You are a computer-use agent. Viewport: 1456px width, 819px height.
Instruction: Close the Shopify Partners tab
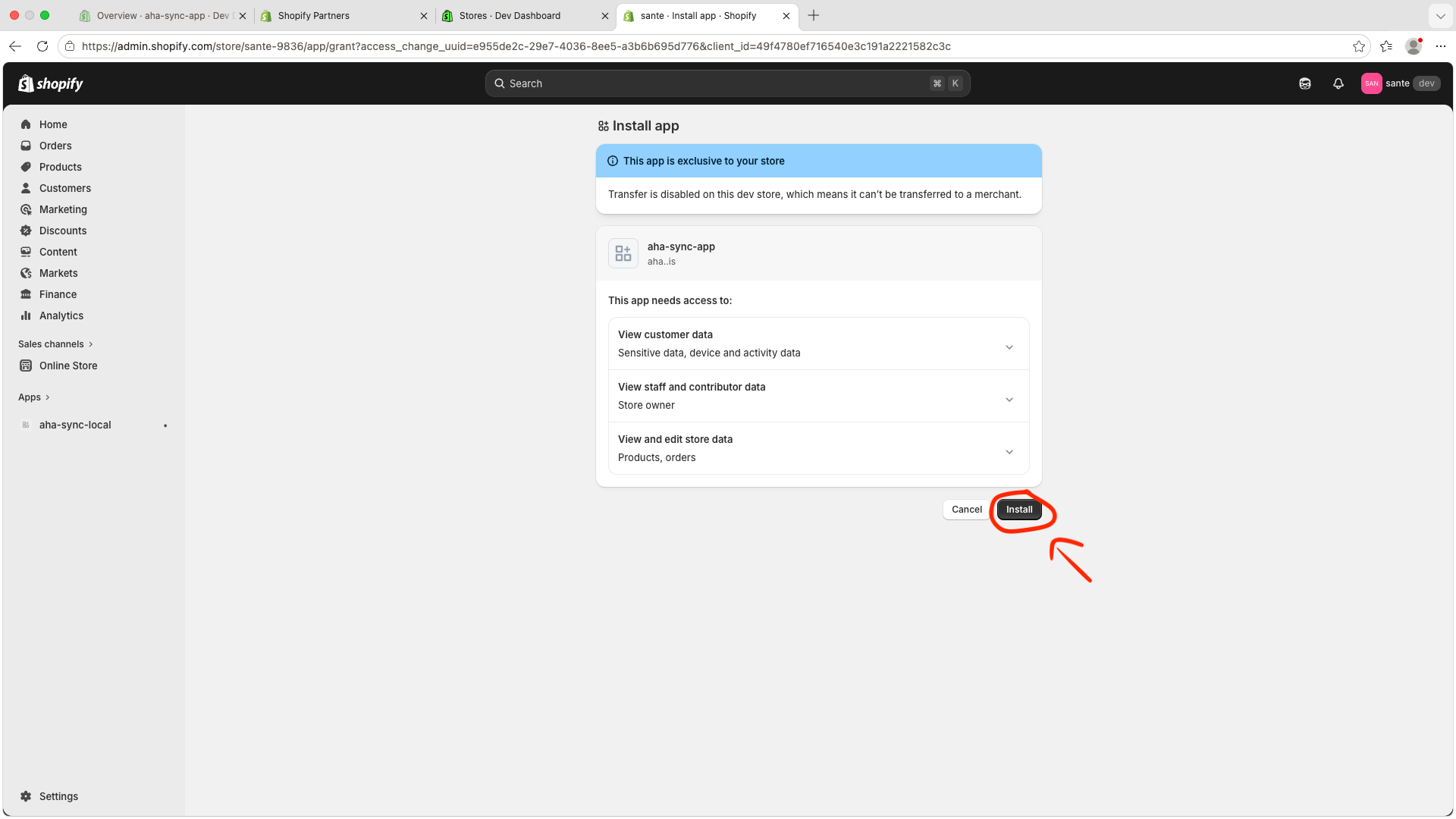point(424,16)
